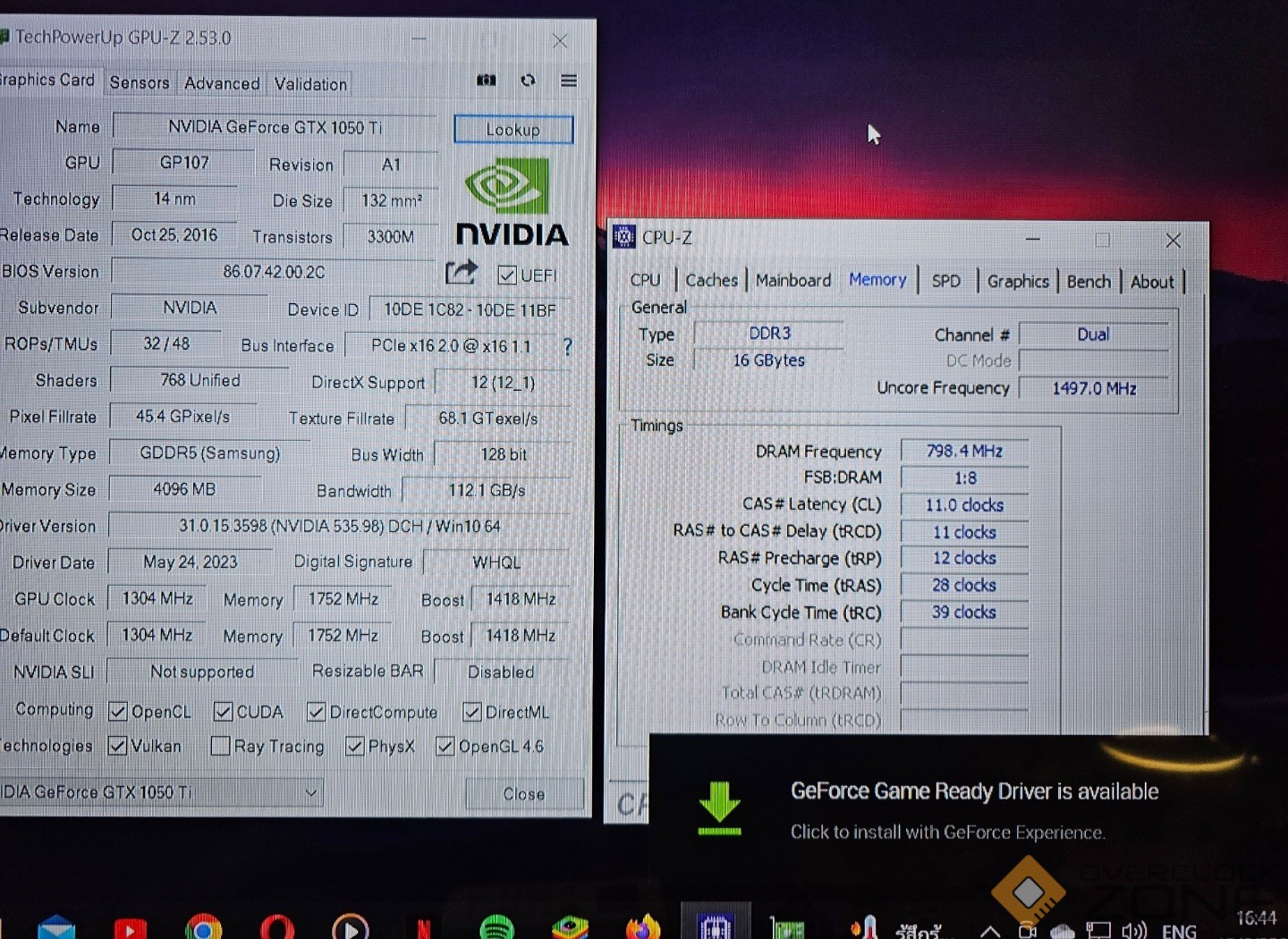Screen dimensions: 1288x939
Task: Click the GPU-Z refresh icon
Action: [x=528, y=80]
